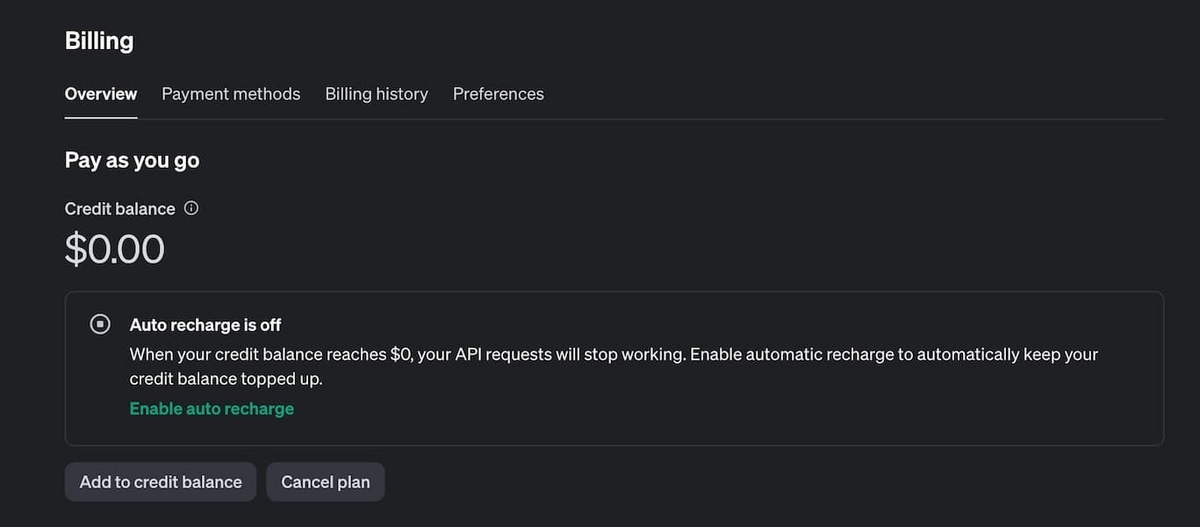Click the Pay as you go heading

[132, 160]
